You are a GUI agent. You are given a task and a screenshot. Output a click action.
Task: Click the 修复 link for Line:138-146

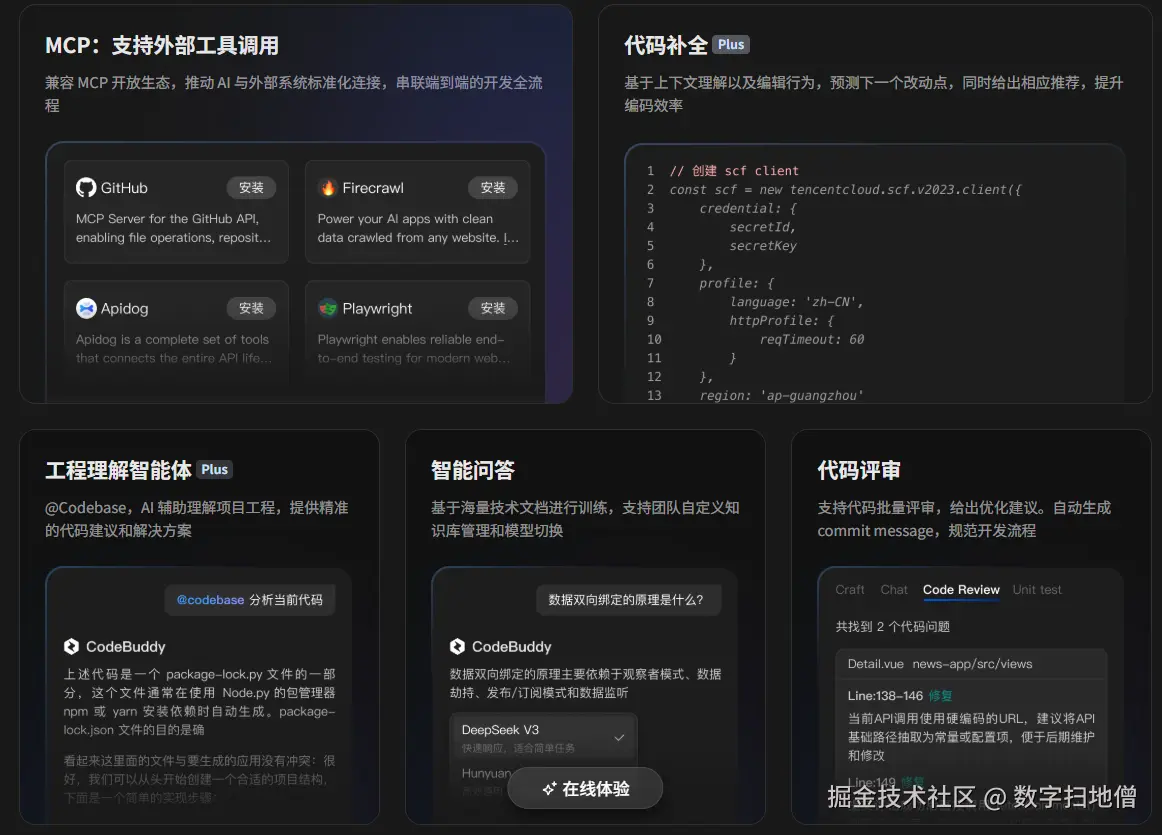940,696
